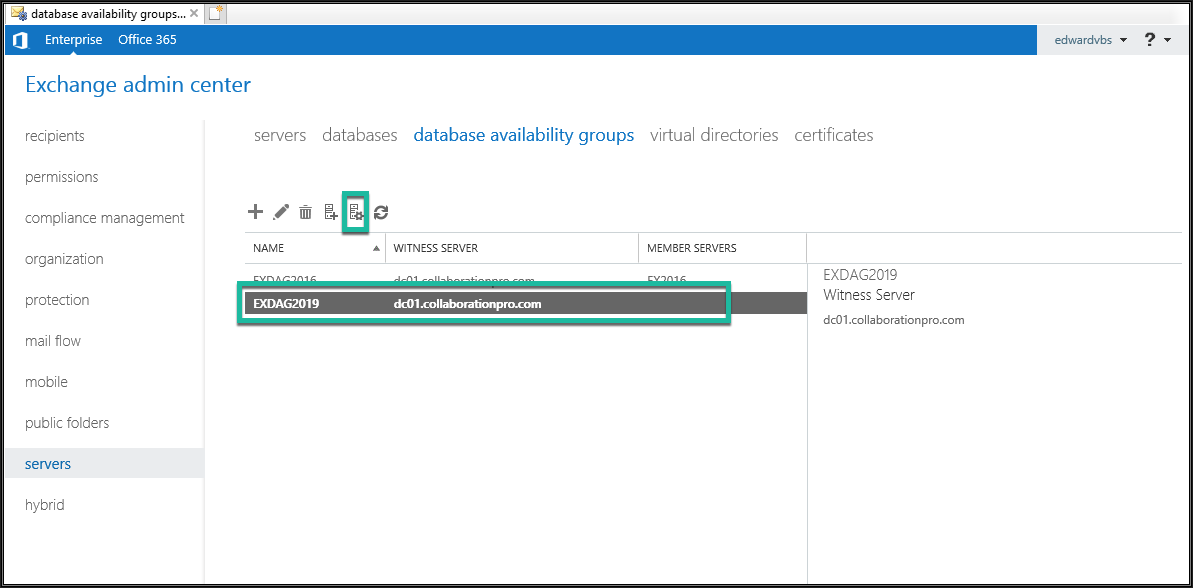This screenshot has height=588, width=1193.
Task: Click the EXDAG2019 heading in the details pane
Action: [861, 275]
